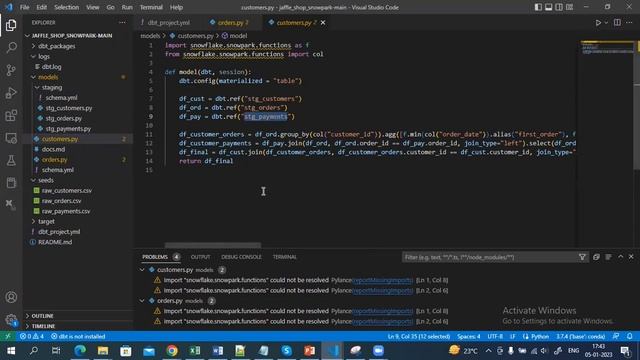
Task: Collapse the logs folder
Action: [x=44, y=56]
